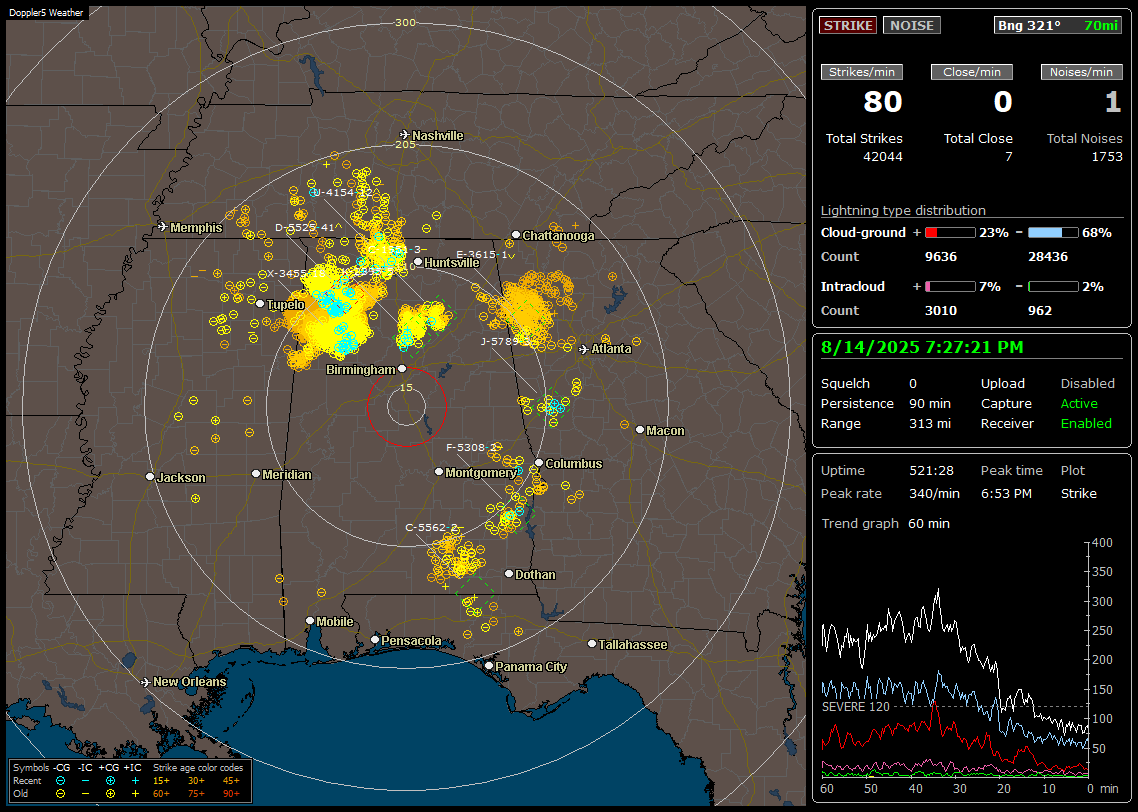Click the Old +IC yellow plus symbol

coord(135,794)
